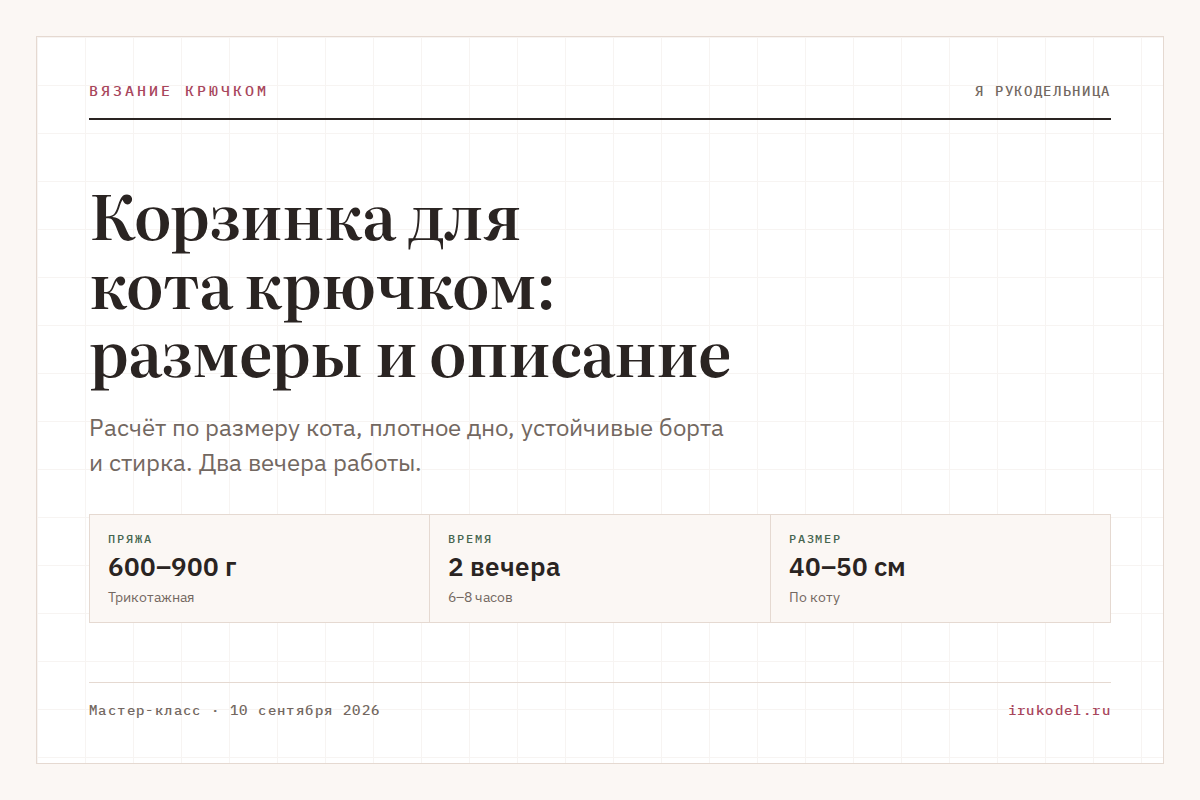The width and height of the screenshot is (1200, 800).
Task: Select the 600–900 г value
Action: tap(172, 567)
